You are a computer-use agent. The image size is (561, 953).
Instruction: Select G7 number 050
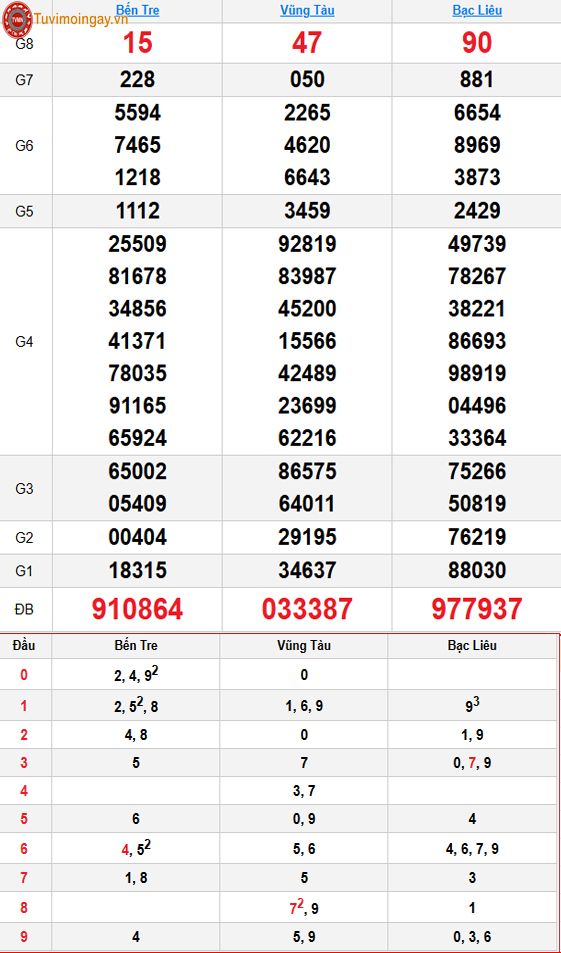[x=307, y=80]
